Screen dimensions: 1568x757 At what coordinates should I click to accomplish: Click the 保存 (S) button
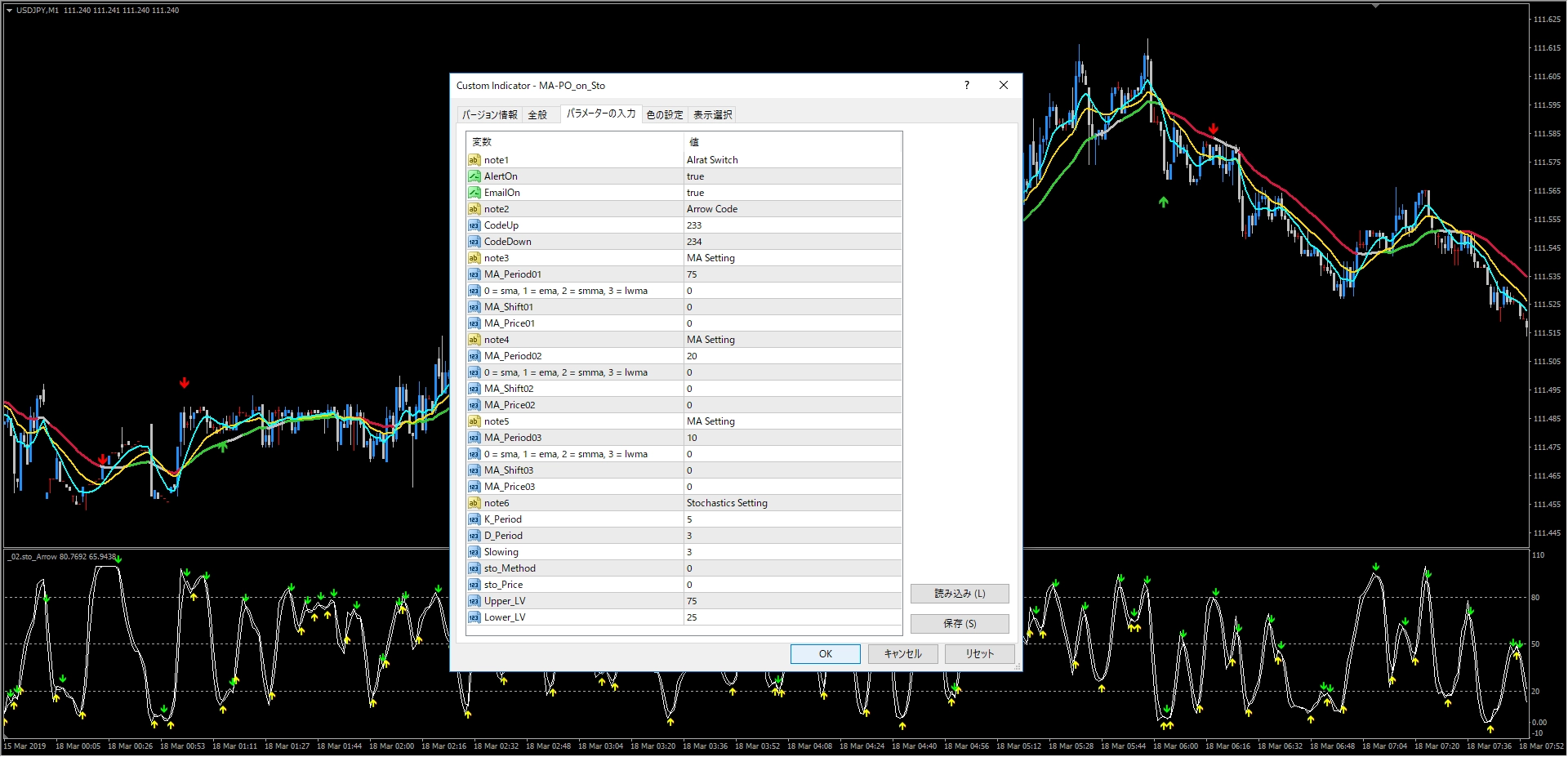point(959,624)
